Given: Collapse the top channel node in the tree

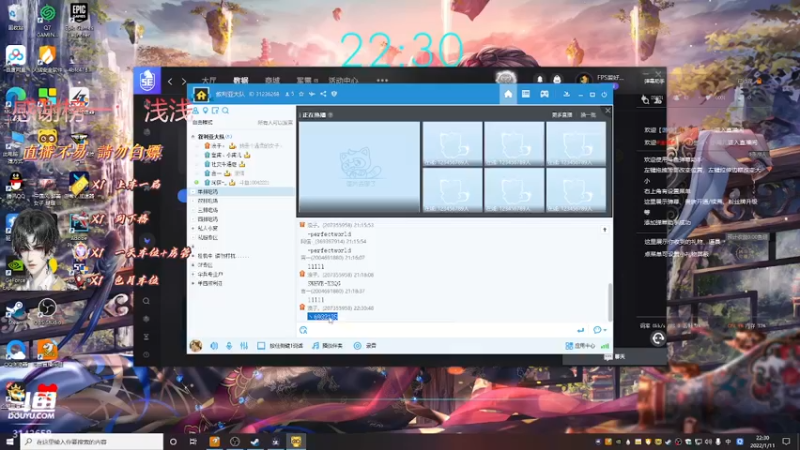Looking at the screenshot, I should (193, 137).
